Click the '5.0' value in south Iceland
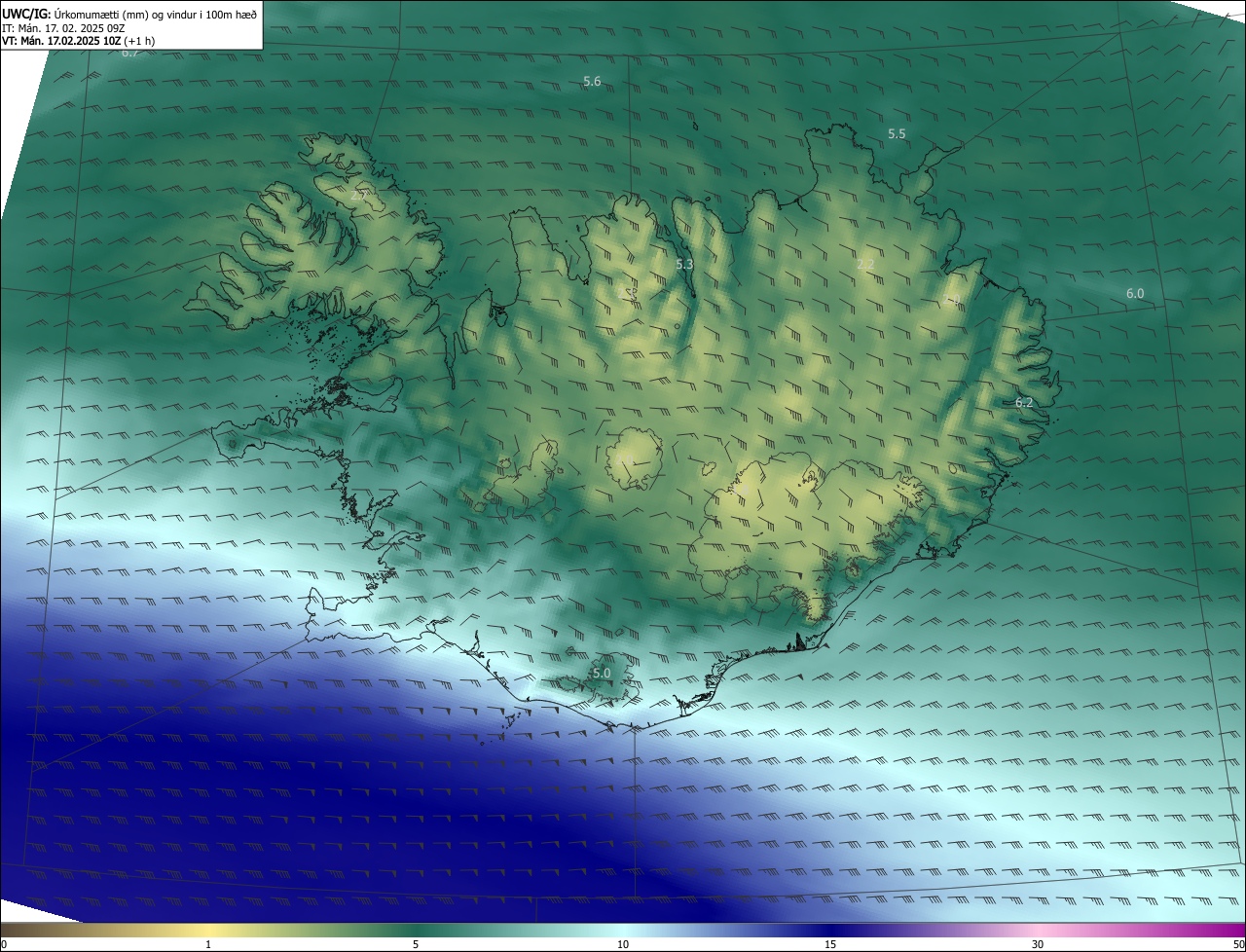1246x952 pixels. [x=602, y=673]
